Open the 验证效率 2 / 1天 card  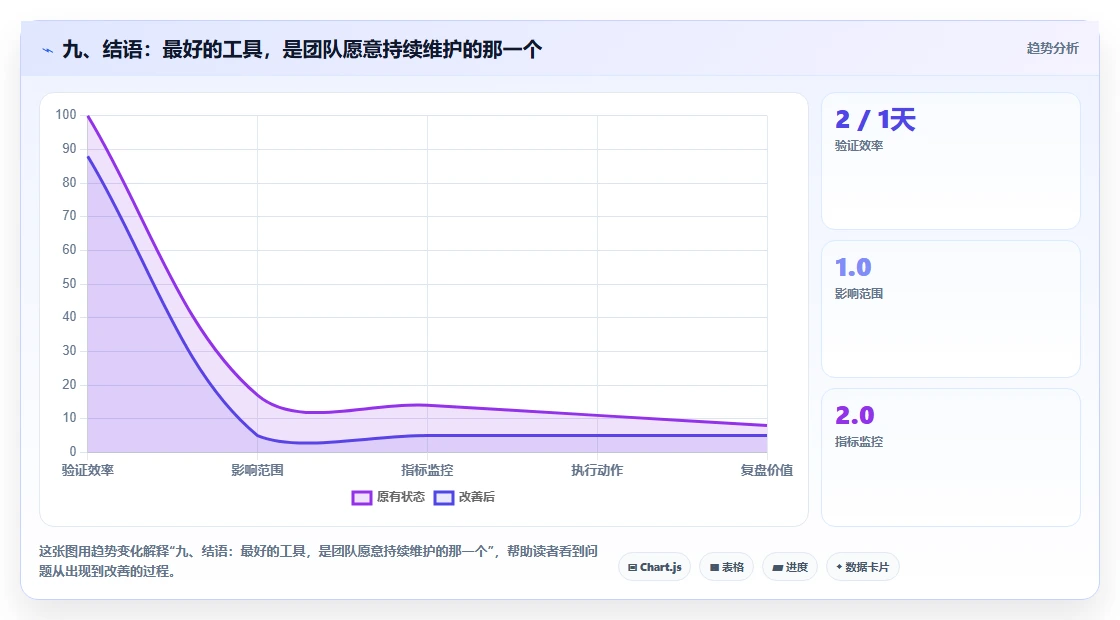(951, 161)
